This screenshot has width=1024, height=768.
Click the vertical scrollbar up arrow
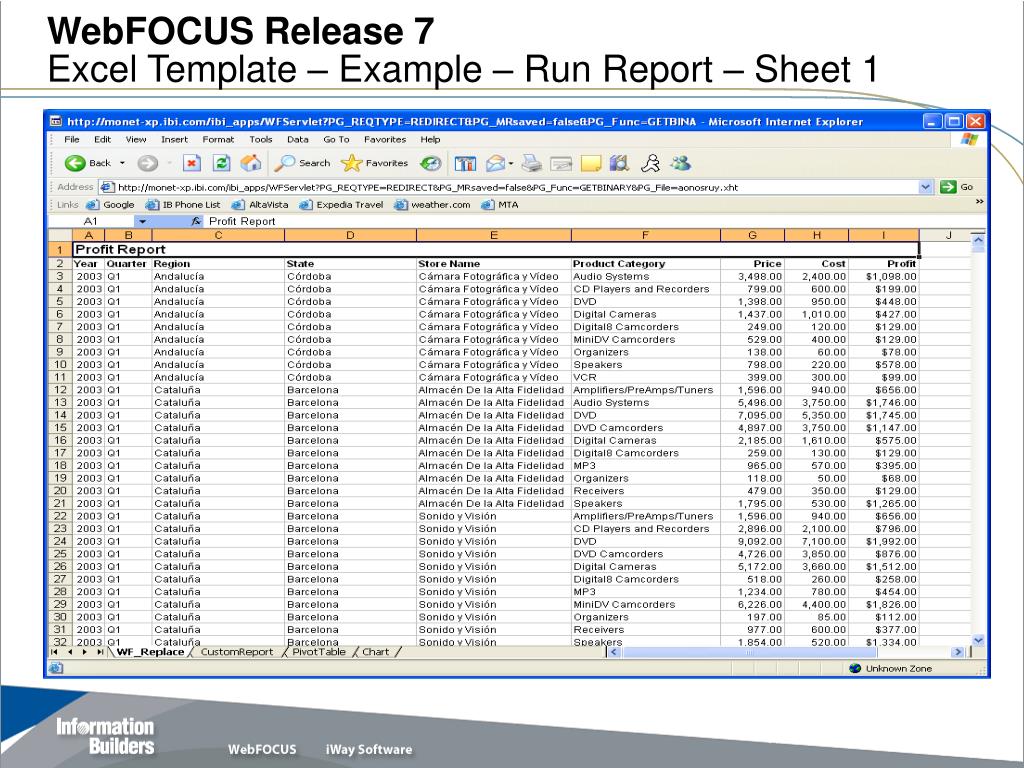(x=978, y=242)
